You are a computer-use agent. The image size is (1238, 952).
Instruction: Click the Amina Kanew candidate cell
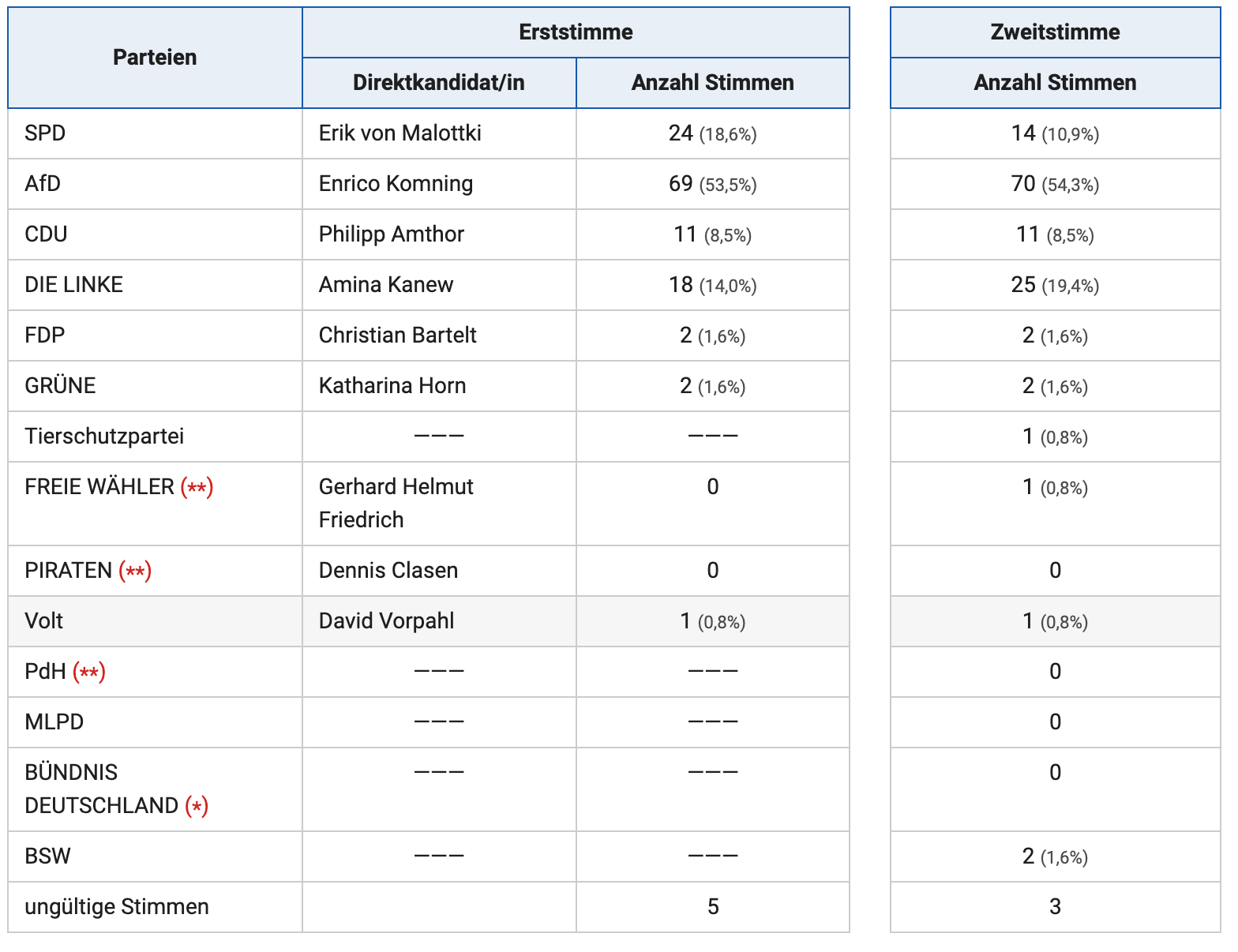[x=385, y=285]
